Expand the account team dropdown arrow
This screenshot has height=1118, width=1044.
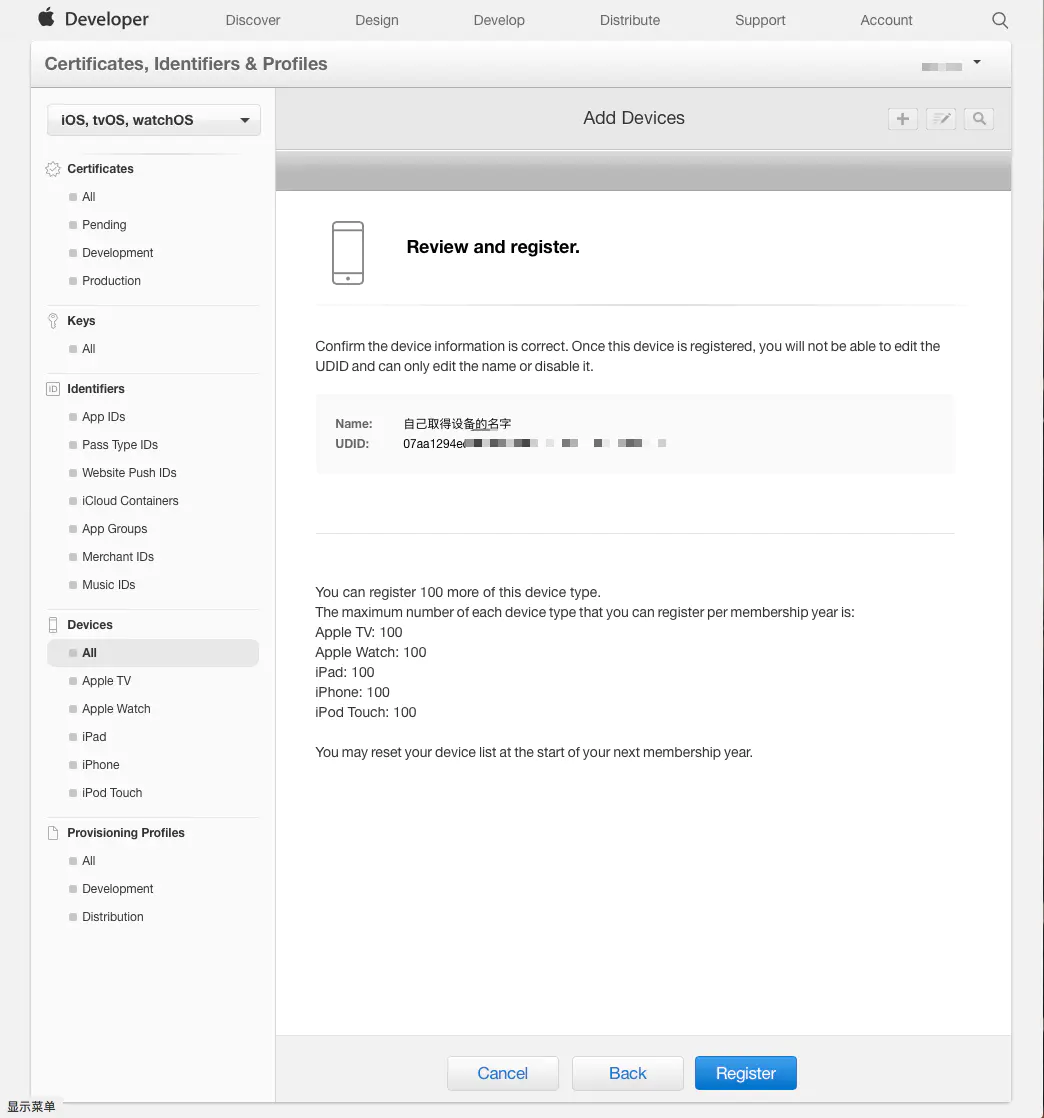pyautogui.click(x=977, y=62)
